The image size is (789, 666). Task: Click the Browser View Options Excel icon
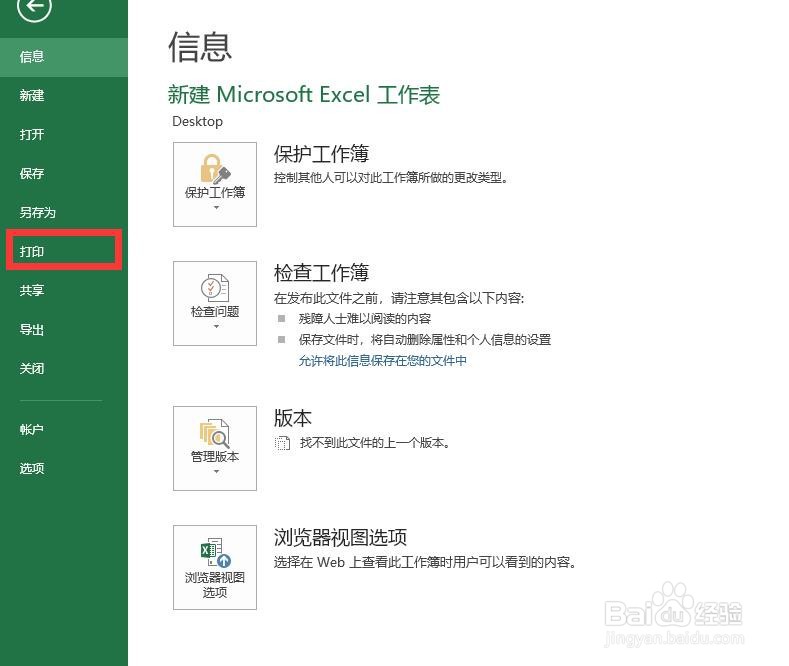(x=215, y=552)
